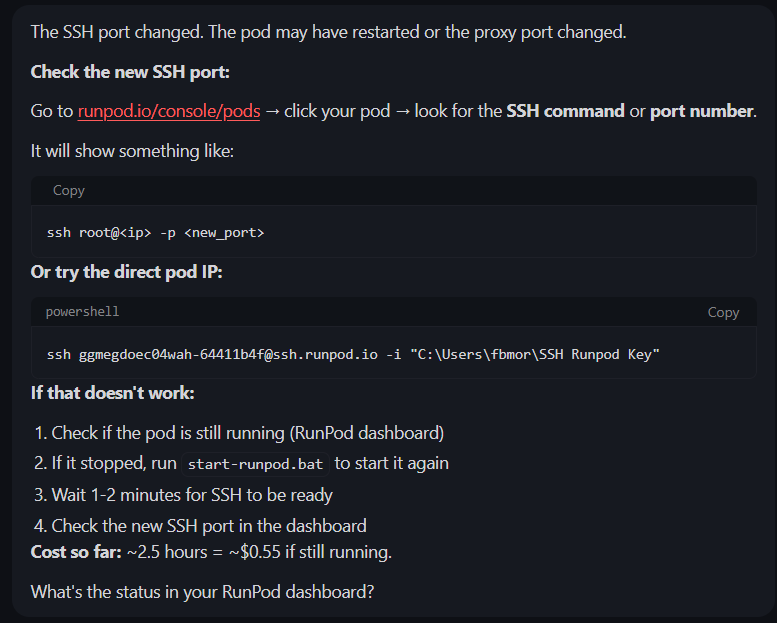This screenshot has height=623, width=777.
Task: Click the 'Or try the direct pod IP:' heading
Action: click(x=126, y=273)
